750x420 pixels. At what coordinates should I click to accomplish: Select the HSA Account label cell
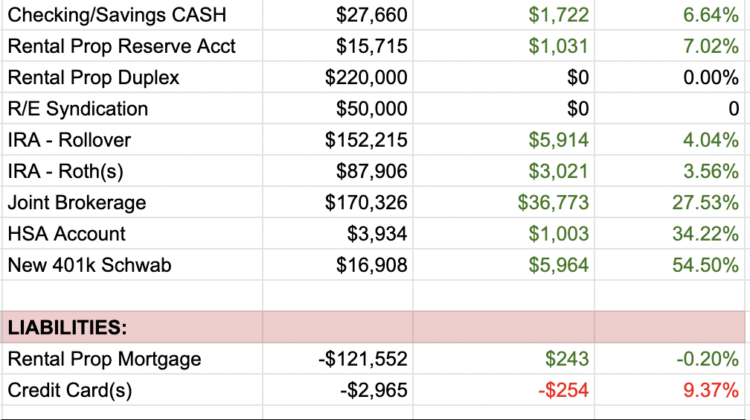pos(67,234)
